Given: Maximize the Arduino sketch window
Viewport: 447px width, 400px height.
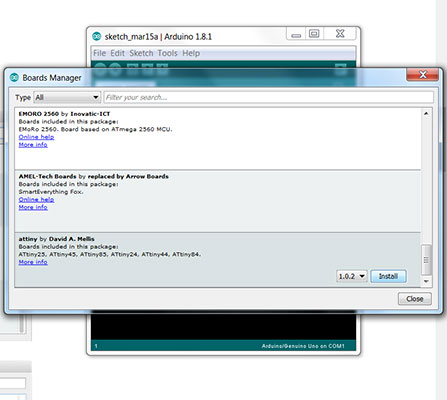Looking at the screenshot, I should pos(314,34).
